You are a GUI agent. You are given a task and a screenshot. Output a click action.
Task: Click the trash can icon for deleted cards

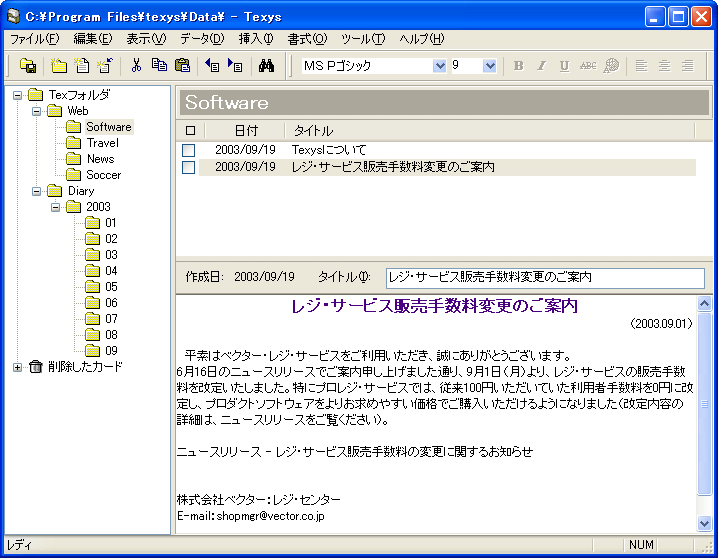click(x=35, y=367)
